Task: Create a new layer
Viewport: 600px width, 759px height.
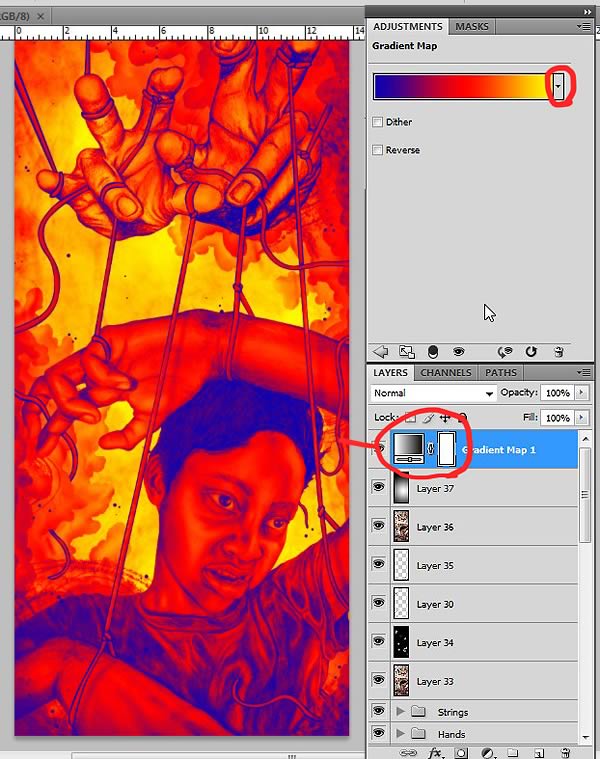Action: [539, 753]
